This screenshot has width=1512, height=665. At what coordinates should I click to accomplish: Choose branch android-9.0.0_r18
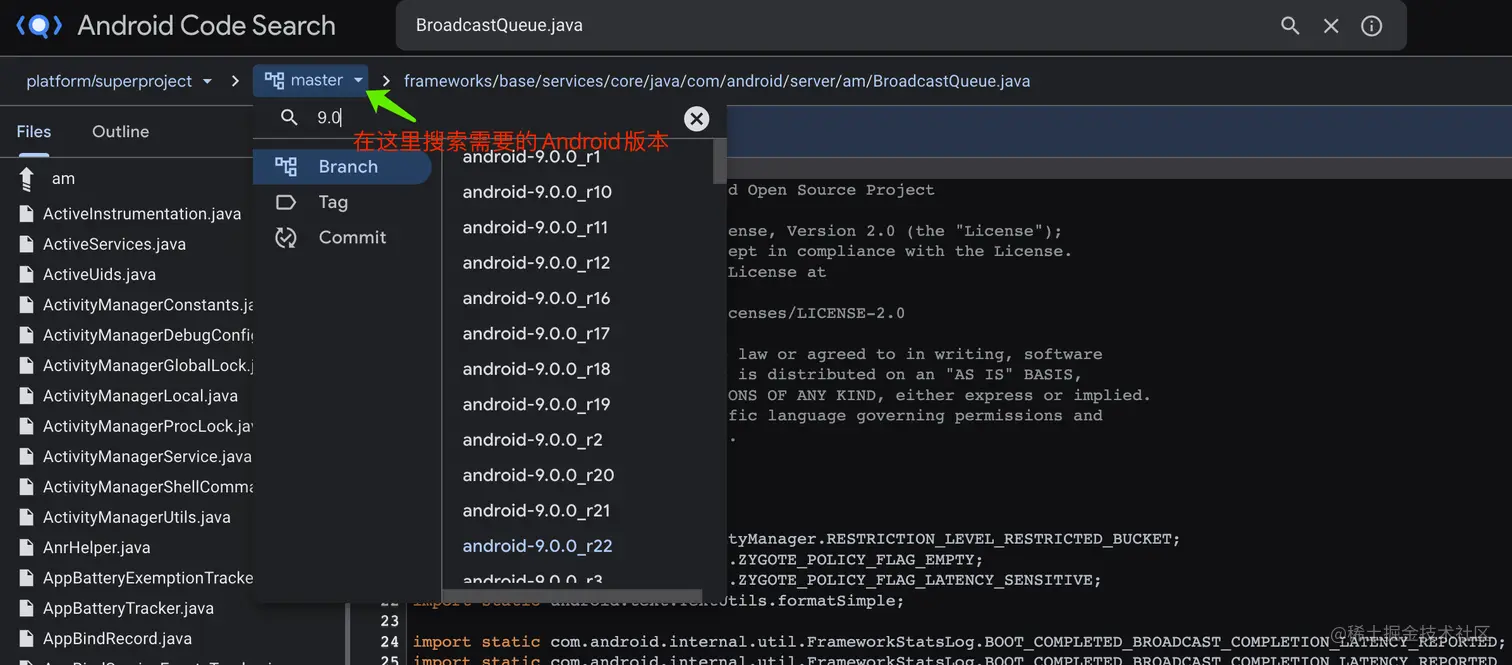tap(536, 369)
